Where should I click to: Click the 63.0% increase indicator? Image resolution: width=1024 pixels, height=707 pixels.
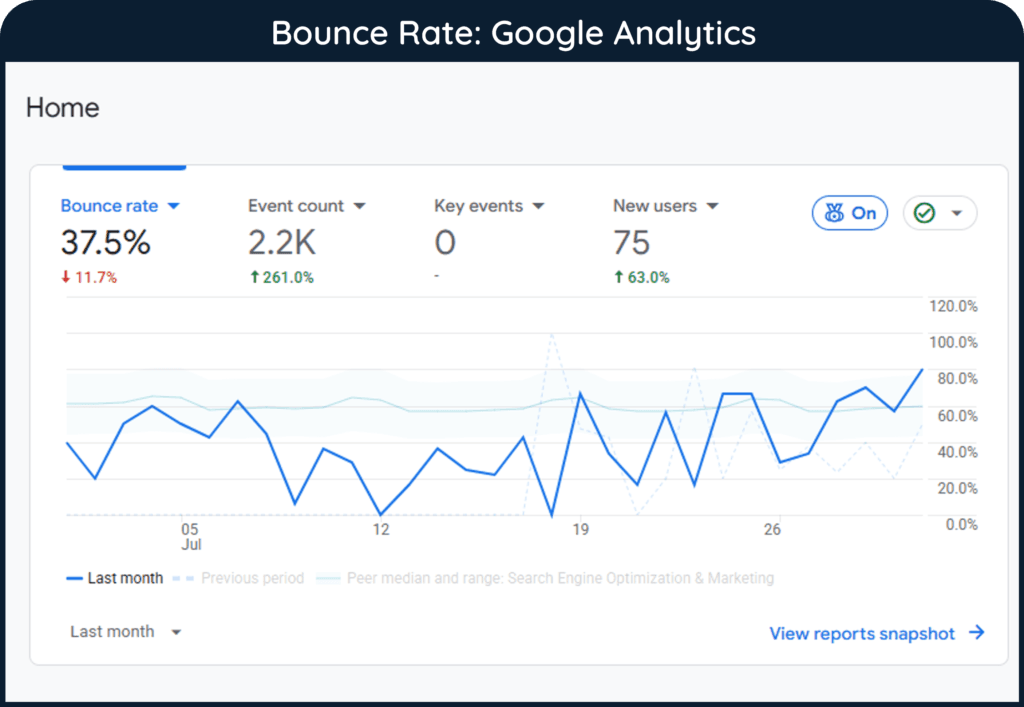(x=641, y=277)
